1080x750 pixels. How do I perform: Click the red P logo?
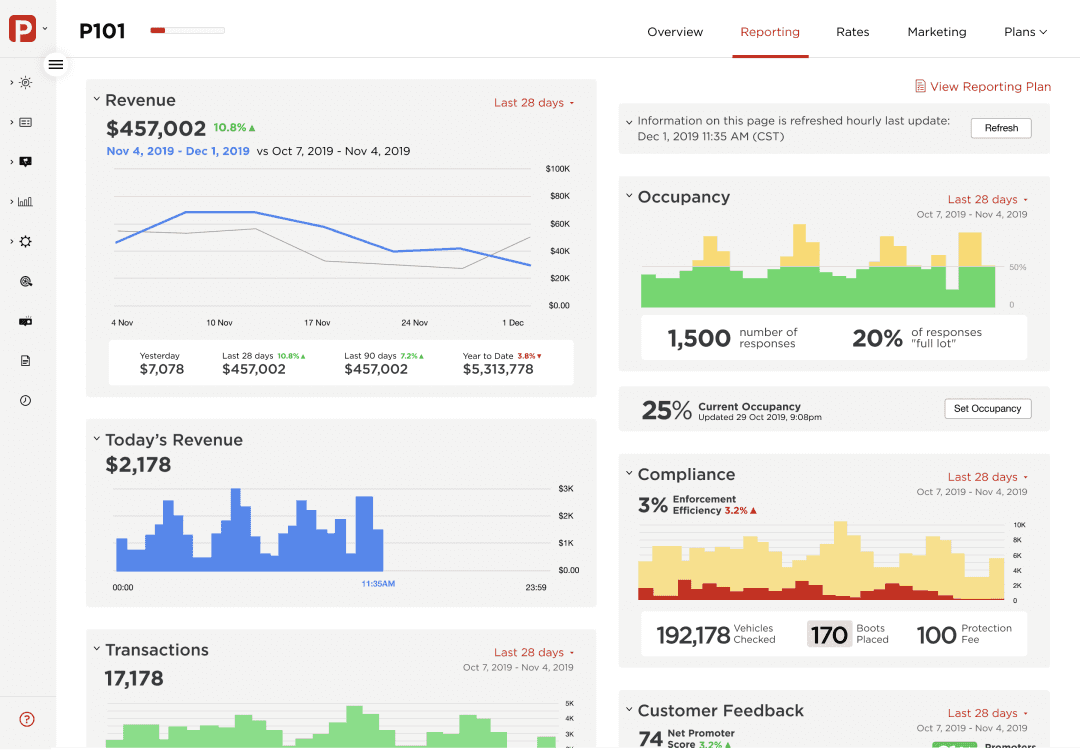pyautogui.click(x=22, y=29)
